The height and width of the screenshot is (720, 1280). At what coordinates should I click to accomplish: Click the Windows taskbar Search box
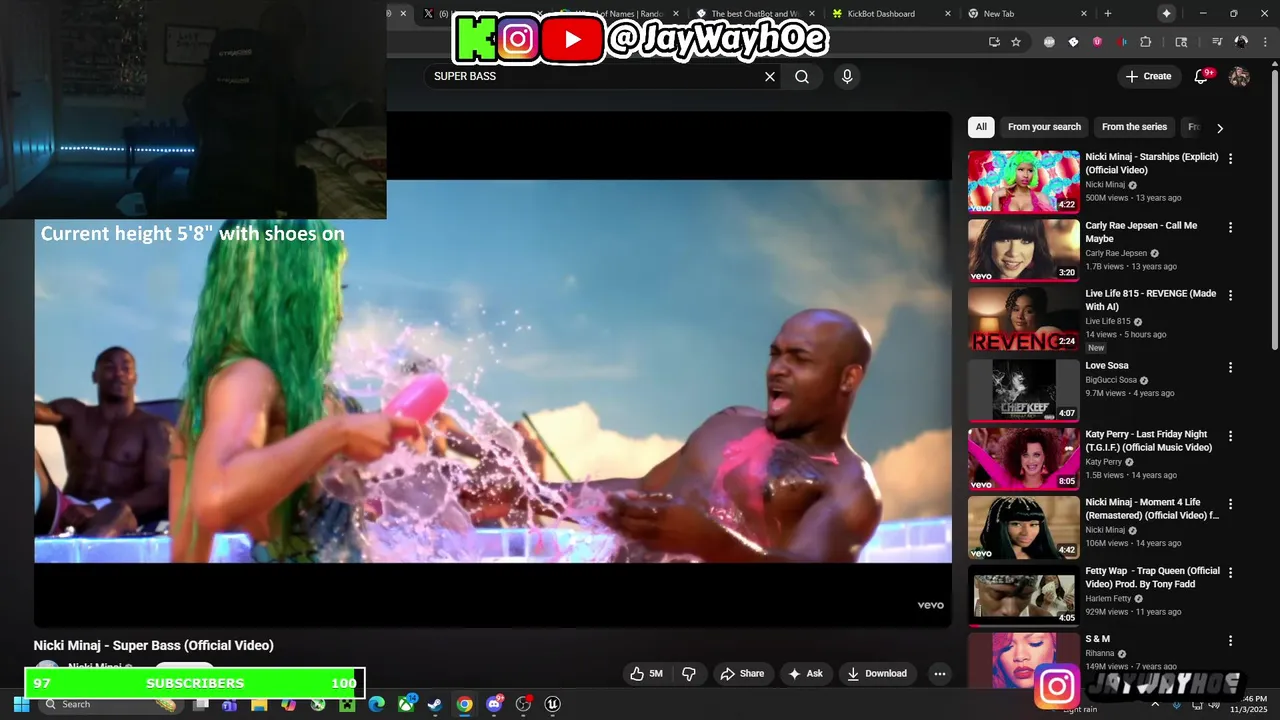tap(110, 704)
